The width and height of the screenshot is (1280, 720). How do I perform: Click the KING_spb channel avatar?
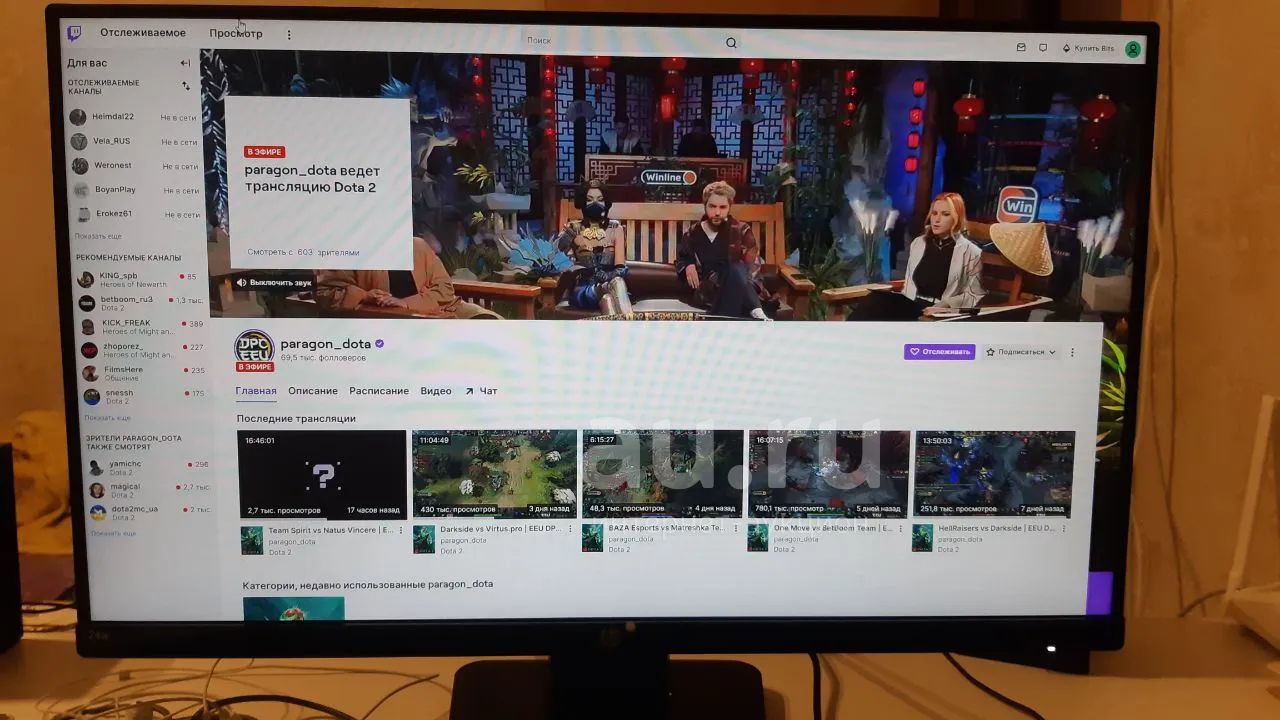coord(86,279)
